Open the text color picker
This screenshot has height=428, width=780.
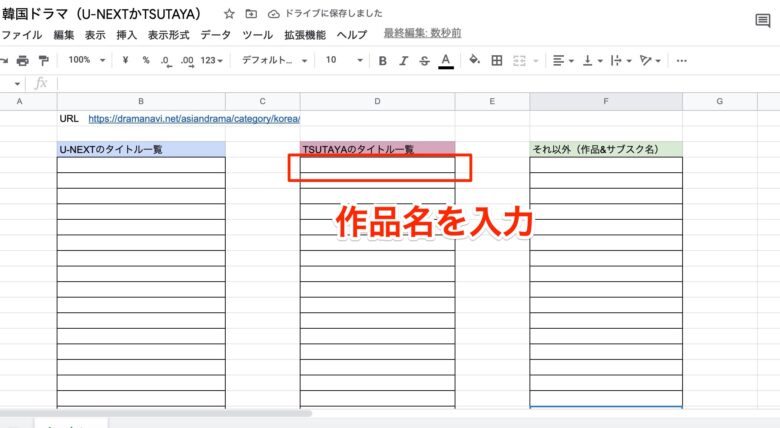coord(446,61)
